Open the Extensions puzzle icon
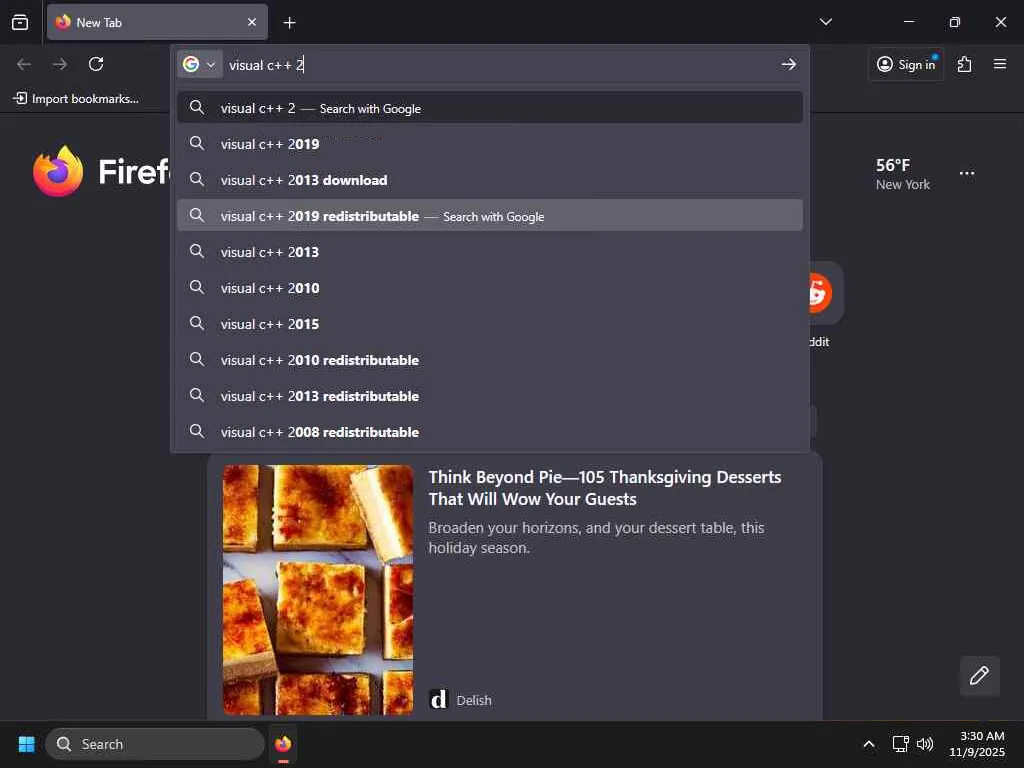 coord(964,64)
